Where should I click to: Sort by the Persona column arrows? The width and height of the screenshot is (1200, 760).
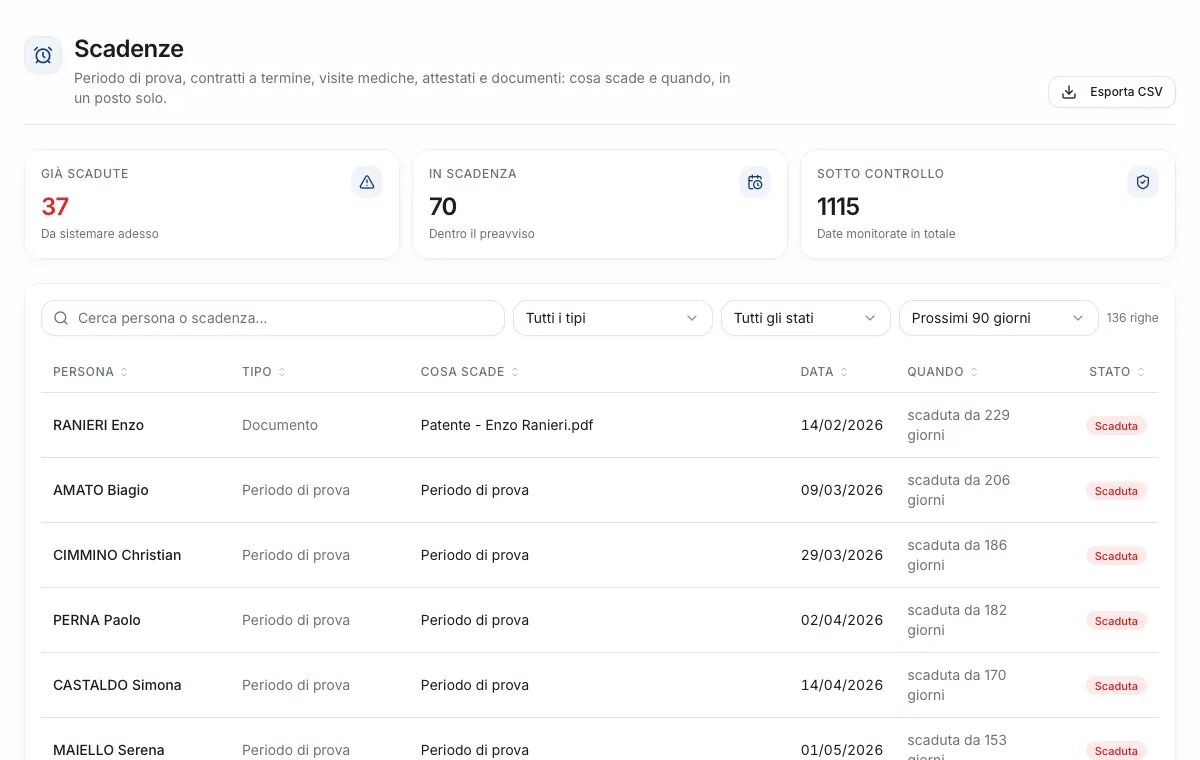coord(124,372)
